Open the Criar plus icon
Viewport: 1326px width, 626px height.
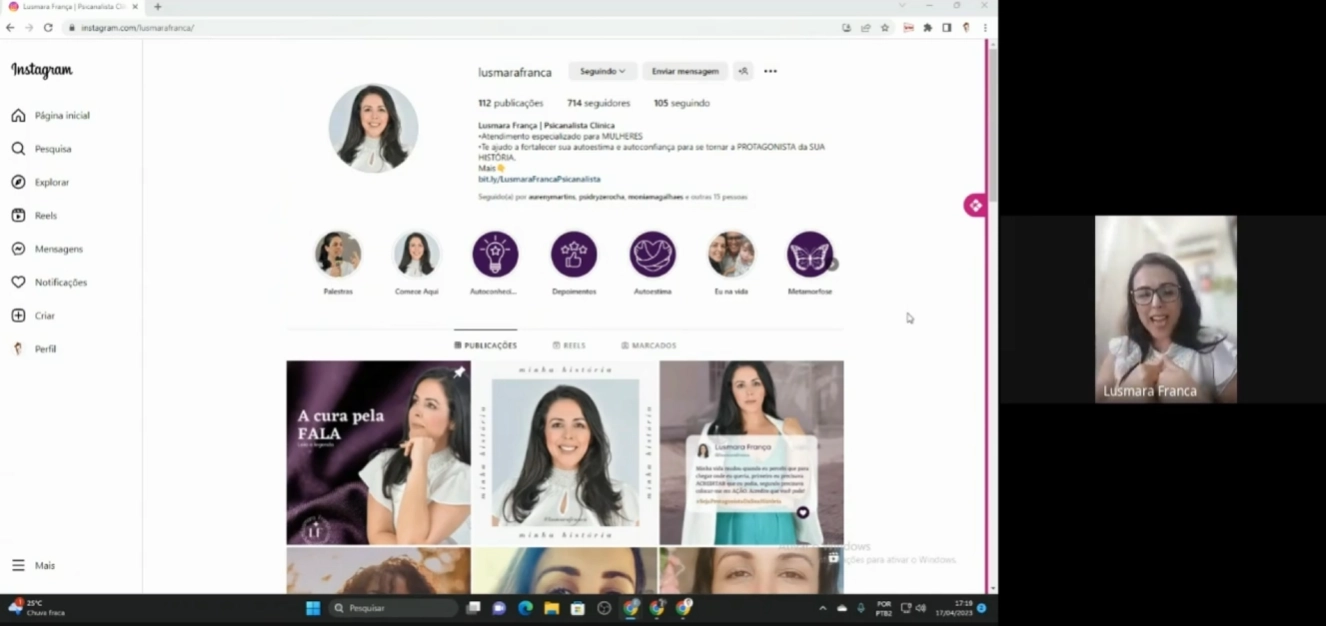18,315
